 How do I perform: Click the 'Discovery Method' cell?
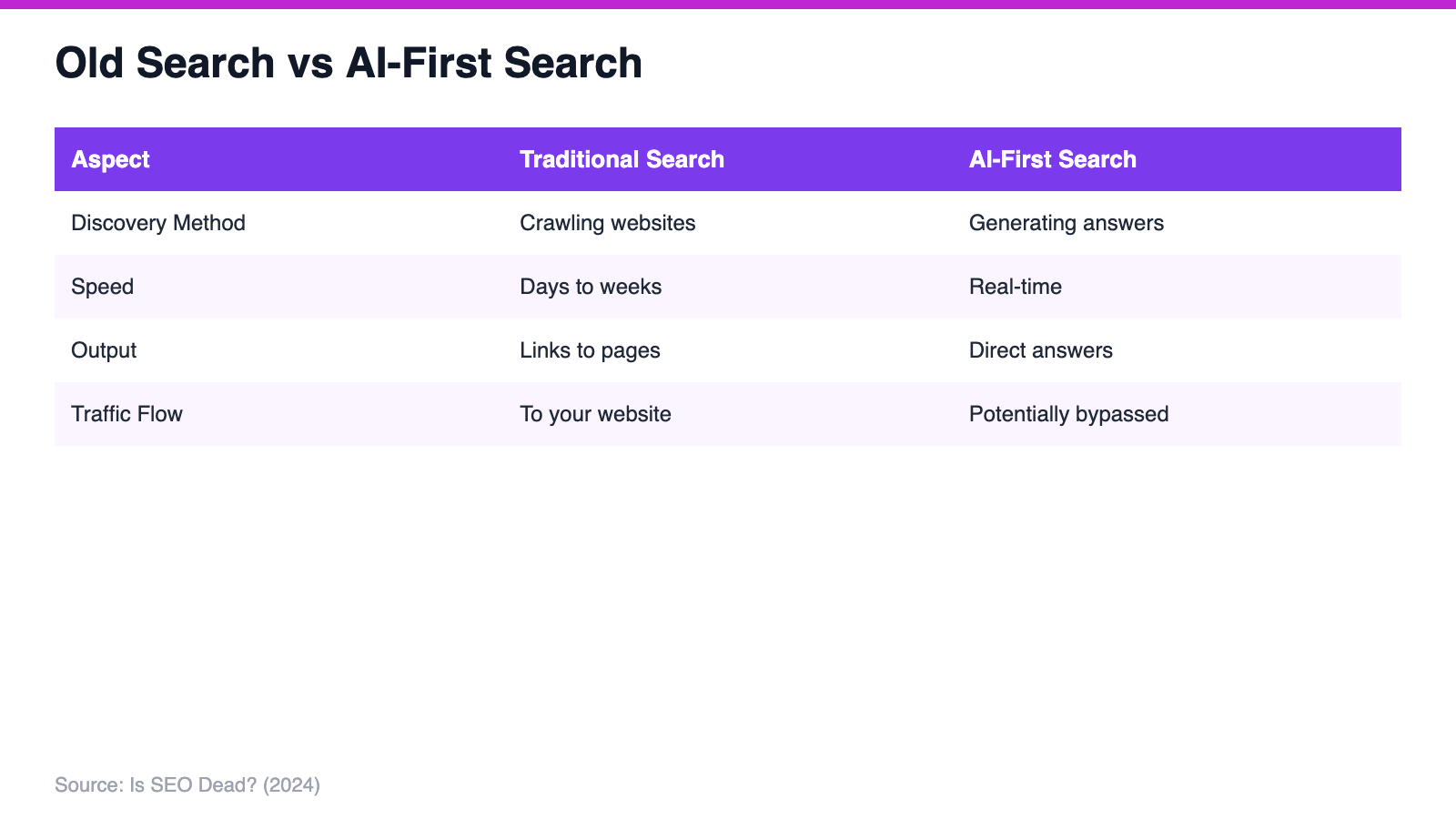click(278, 223)
